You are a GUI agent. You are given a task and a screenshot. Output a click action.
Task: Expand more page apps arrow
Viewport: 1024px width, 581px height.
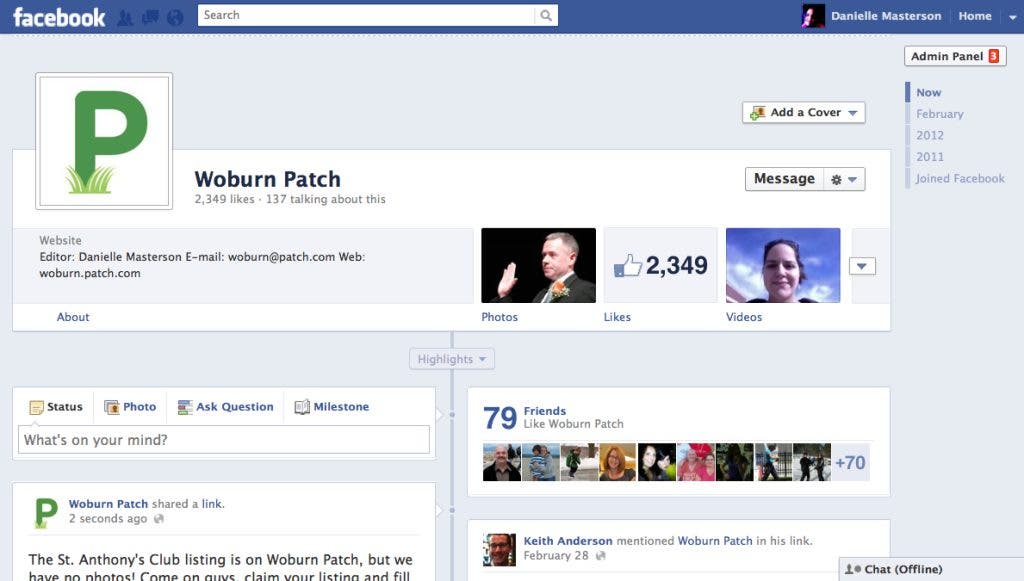click(x=862, y=266)
